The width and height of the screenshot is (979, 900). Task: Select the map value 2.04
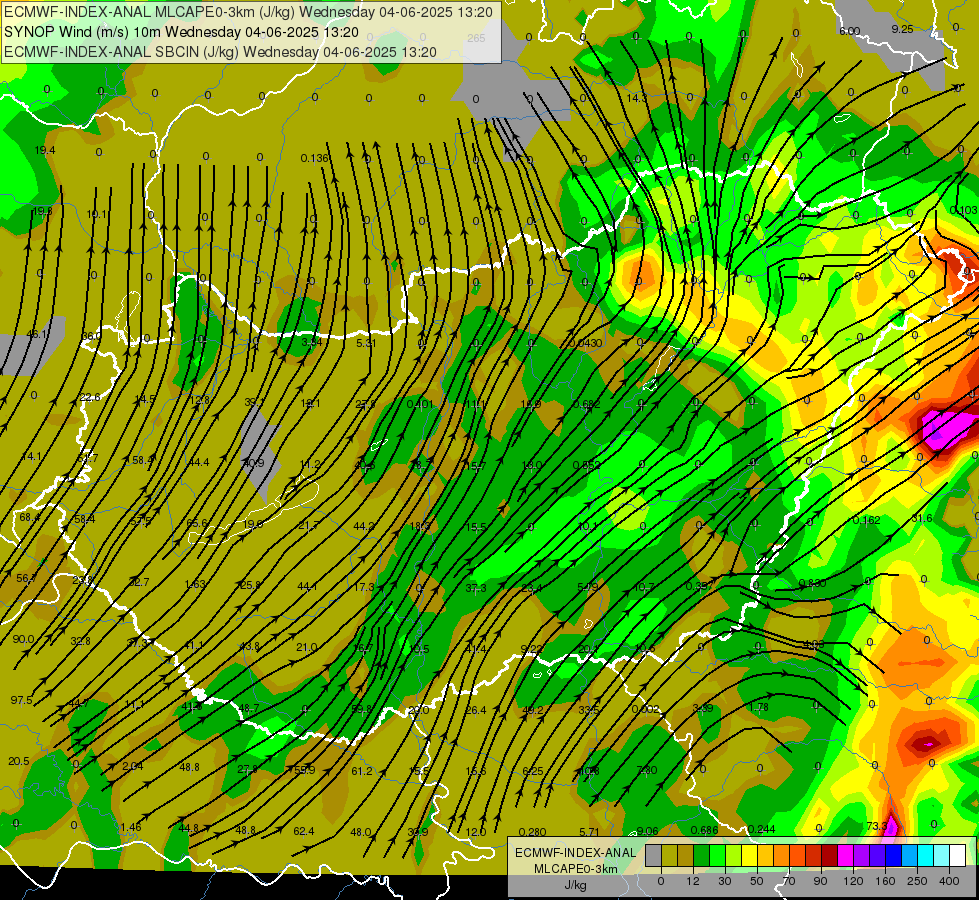(133, 766)
